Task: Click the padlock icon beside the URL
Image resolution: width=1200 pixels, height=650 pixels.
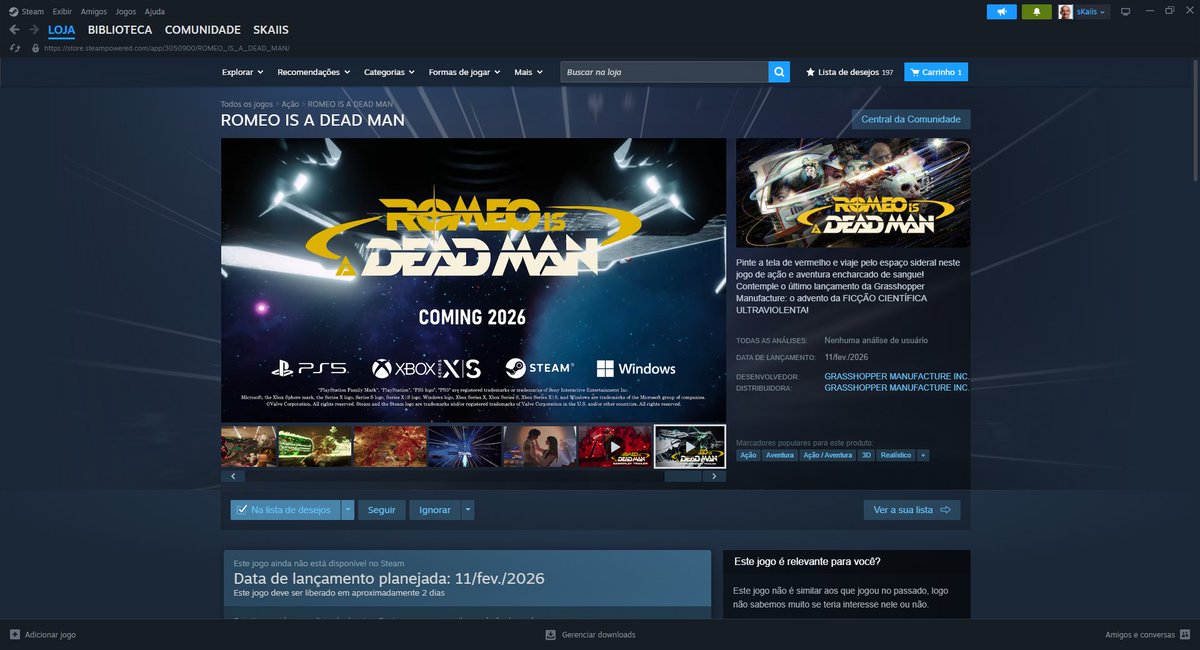Action: (x=36, y=48)
